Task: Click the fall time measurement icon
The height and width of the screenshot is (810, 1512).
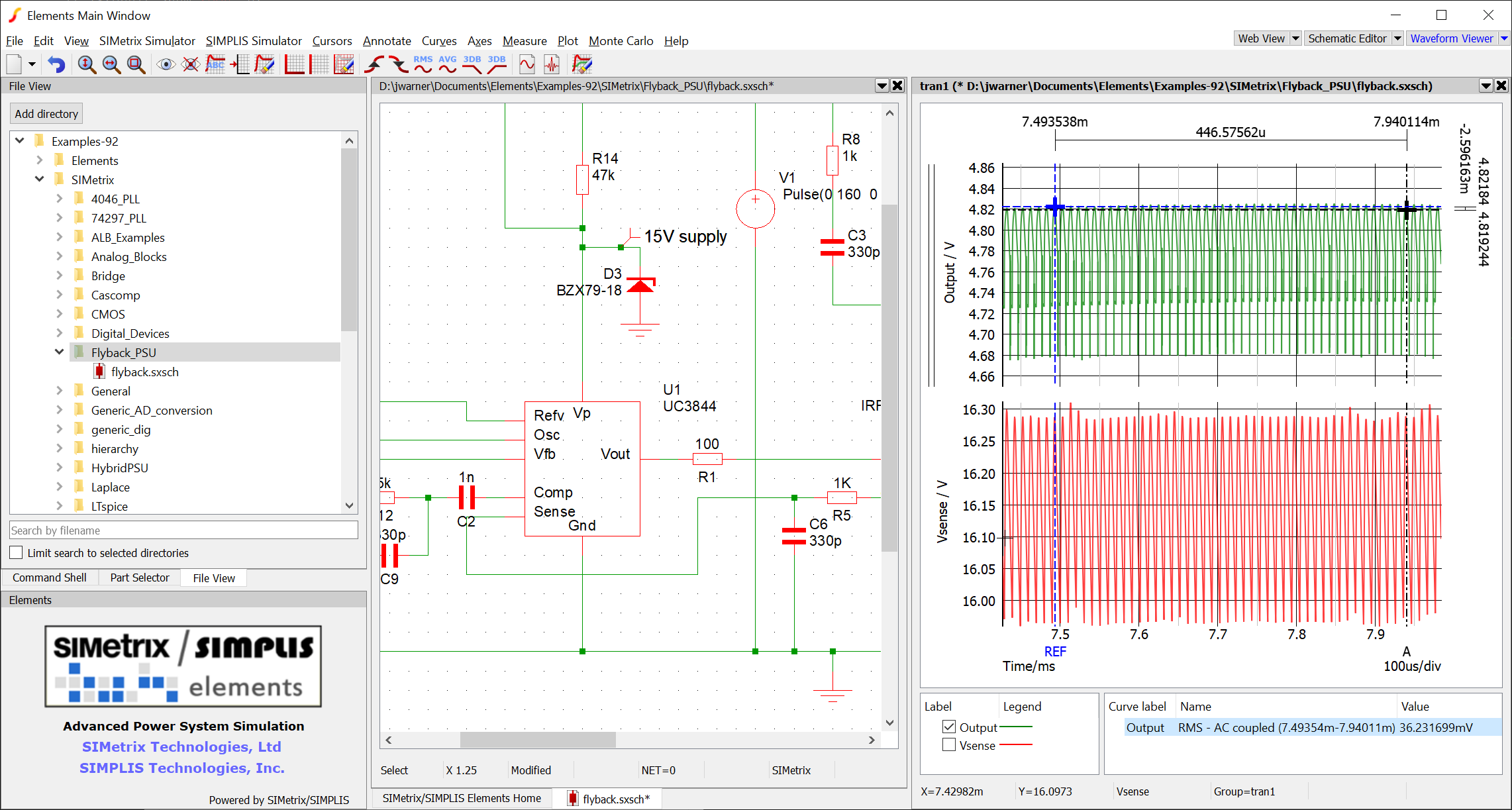Action: tap(398, 64)
